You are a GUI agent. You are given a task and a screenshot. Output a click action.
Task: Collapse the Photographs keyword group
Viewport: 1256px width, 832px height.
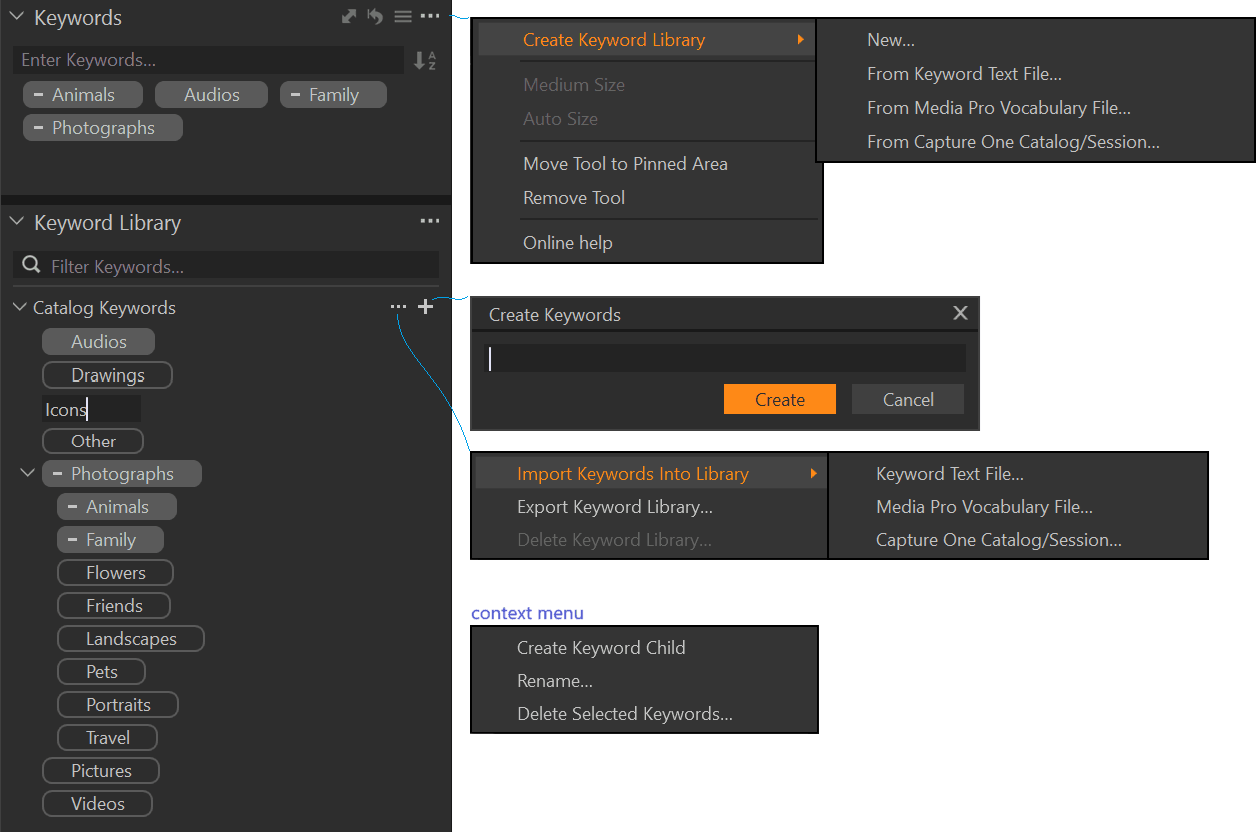click(28, 474)
